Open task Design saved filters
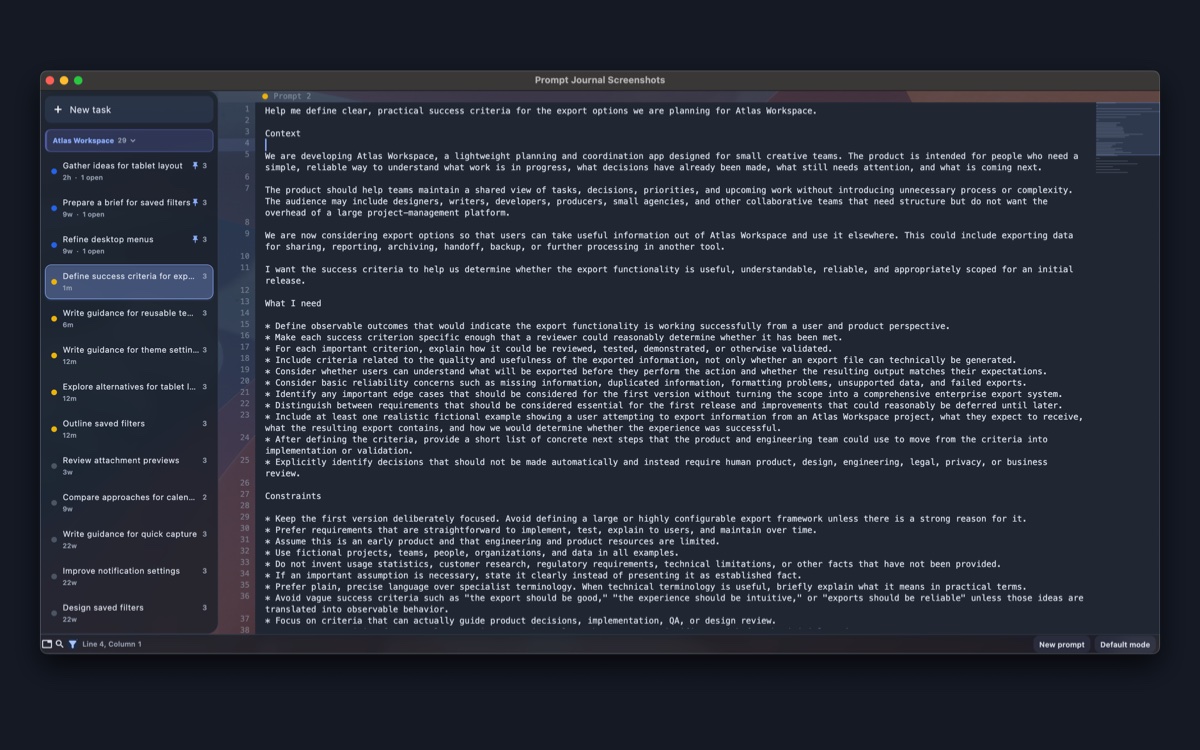 pyautogui.click(x=129, y=613)
